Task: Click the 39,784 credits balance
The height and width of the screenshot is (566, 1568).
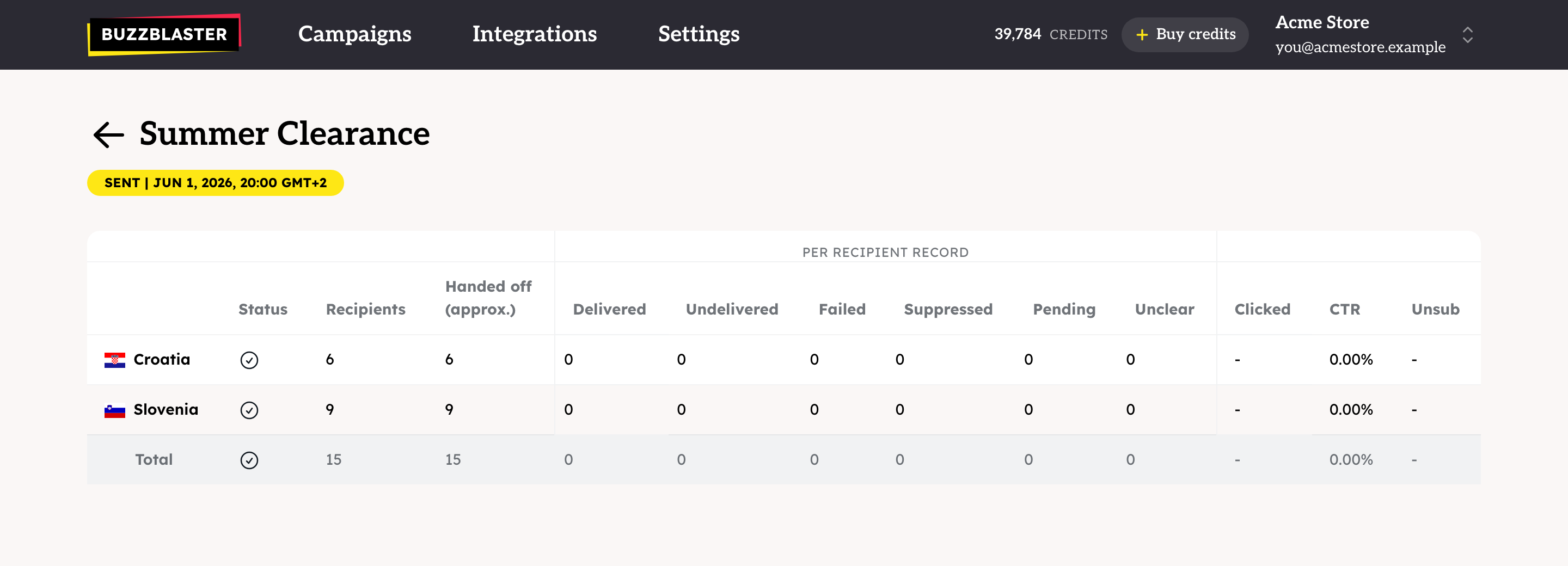Action: (1051, 35)
